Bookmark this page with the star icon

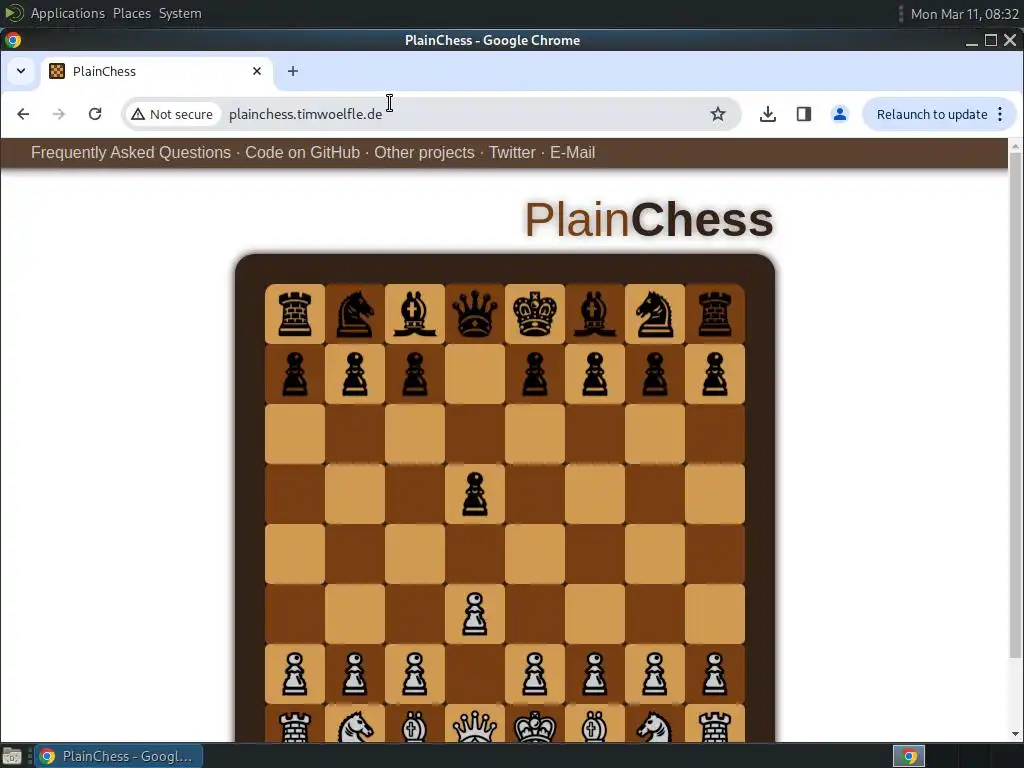click(x=718, y=114)
